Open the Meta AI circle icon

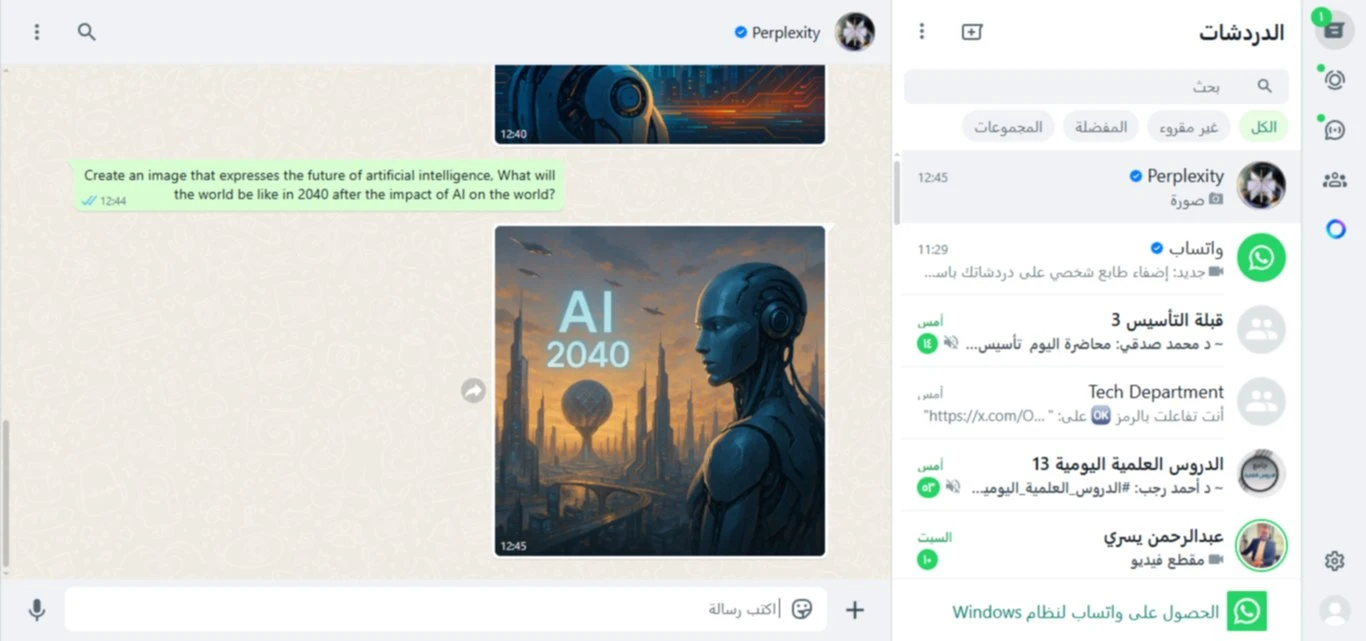(x=1335, y=229)
